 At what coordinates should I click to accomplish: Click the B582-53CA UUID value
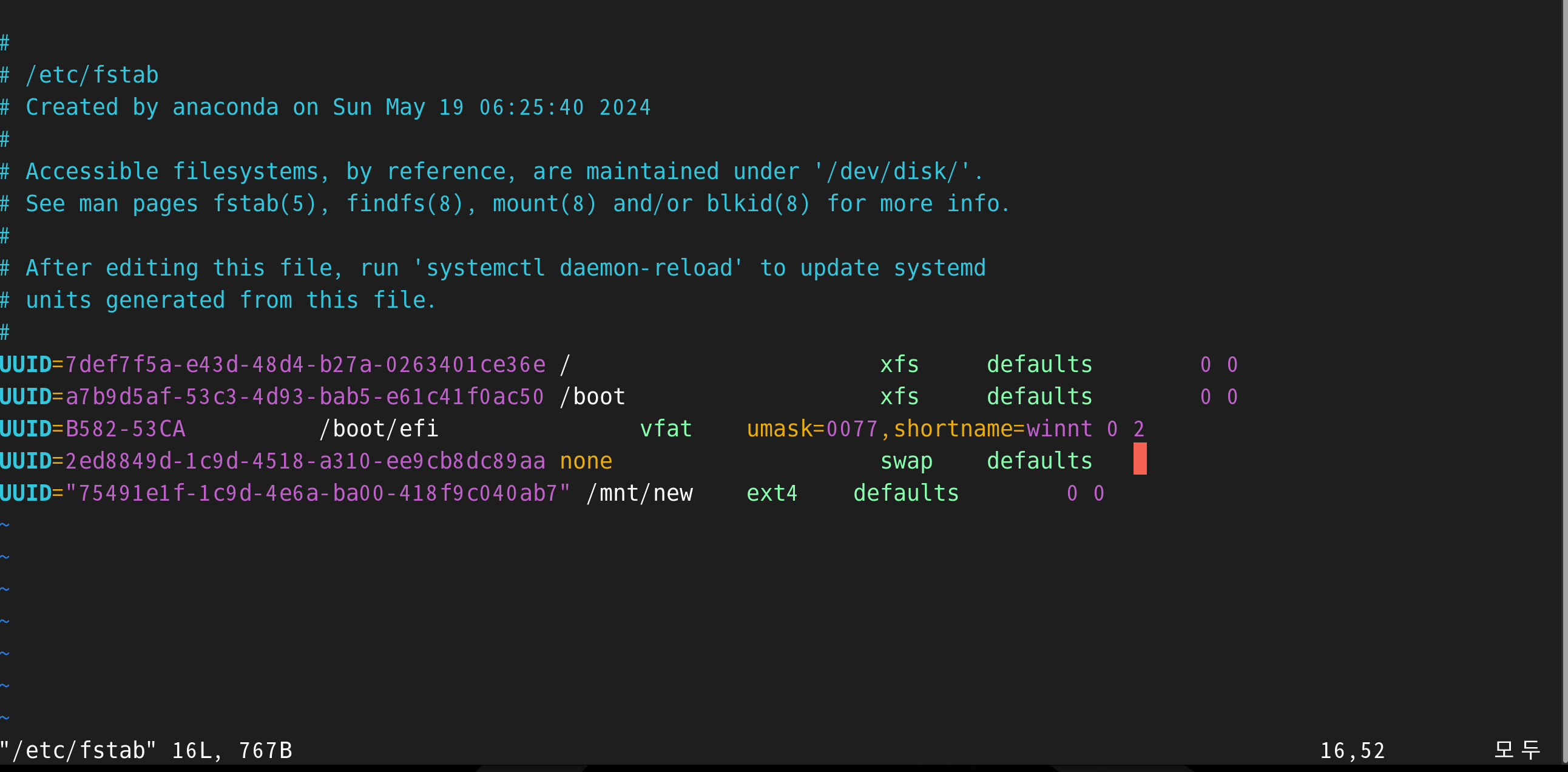click(125, 429)
